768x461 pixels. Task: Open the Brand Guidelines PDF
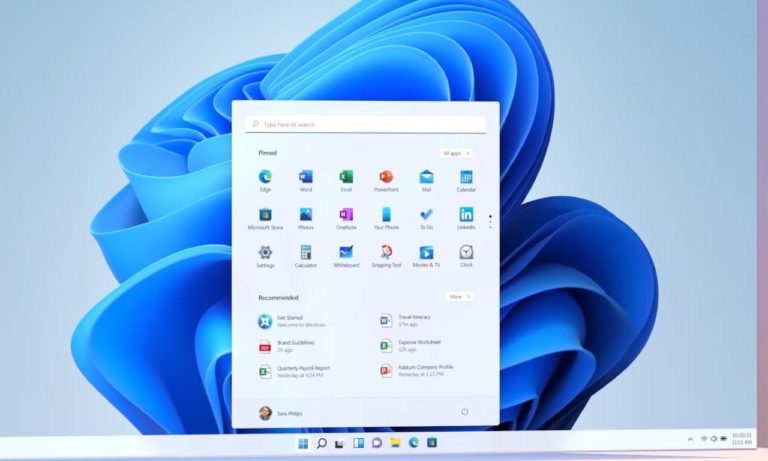click(286, 346)
